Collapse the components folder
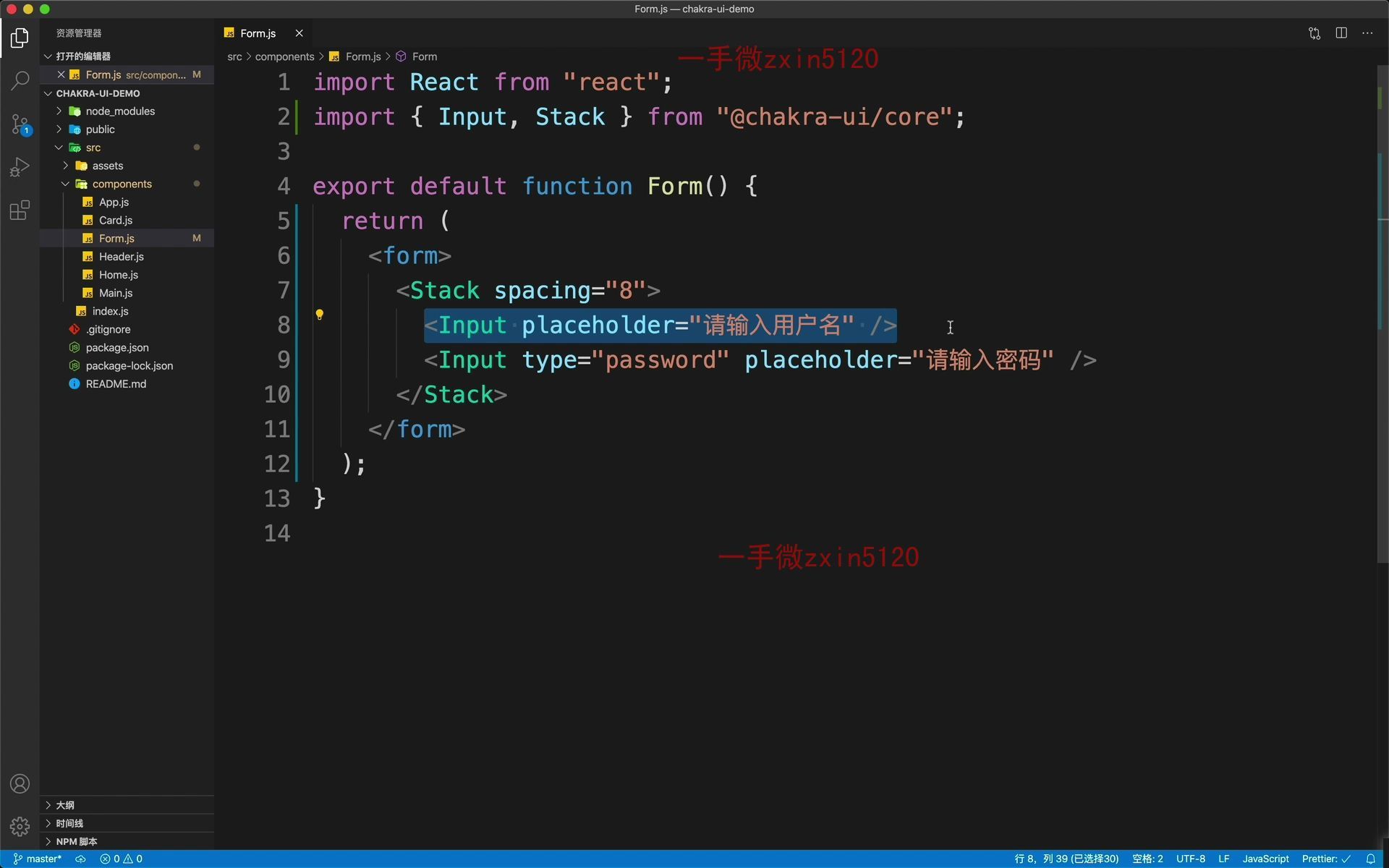 coord(127,184)
